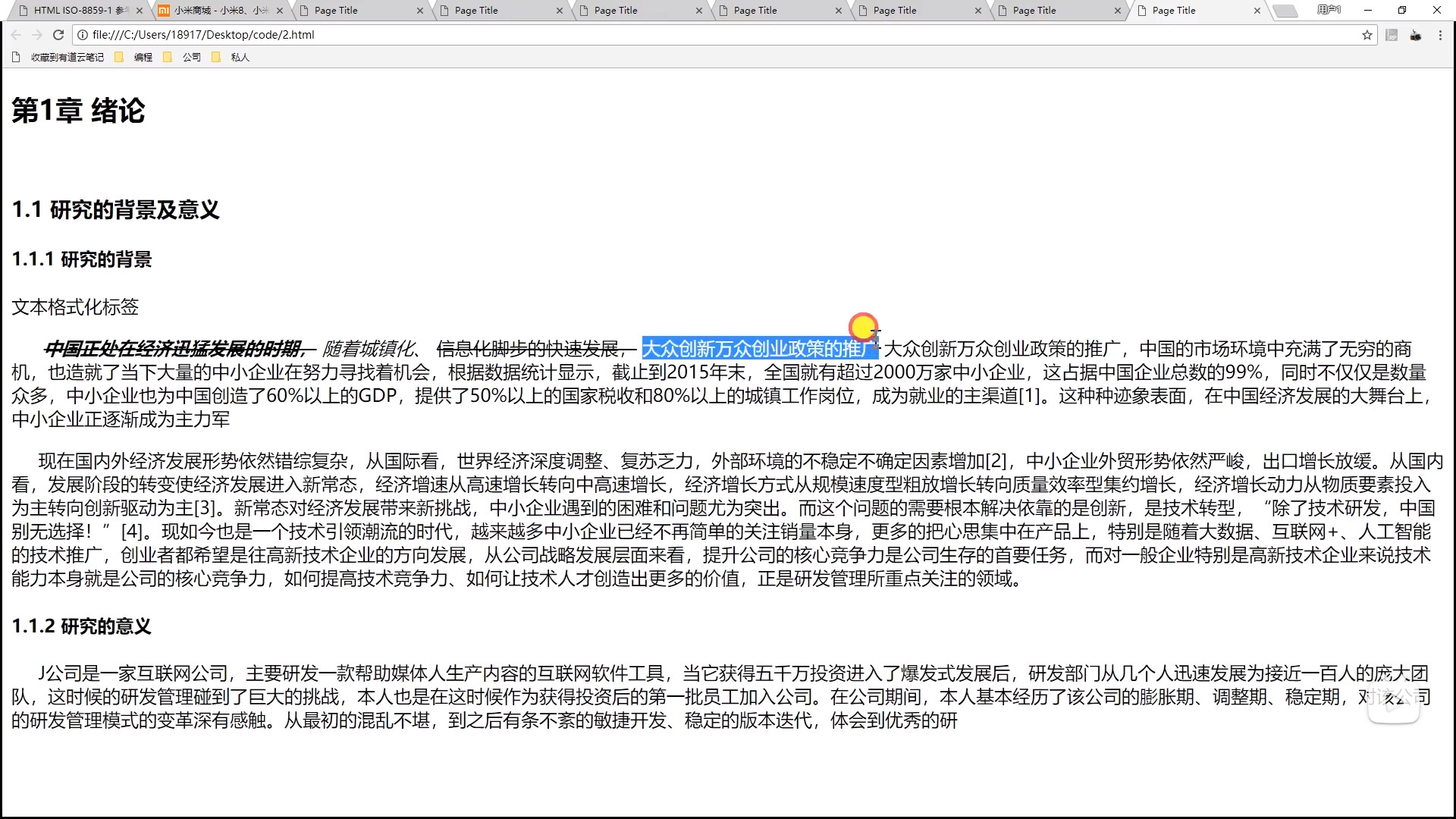The width and height of the screenshot is (1456, 819).
Task: Click the 用户1 profile button
Action: click(x=1329, y=10)
